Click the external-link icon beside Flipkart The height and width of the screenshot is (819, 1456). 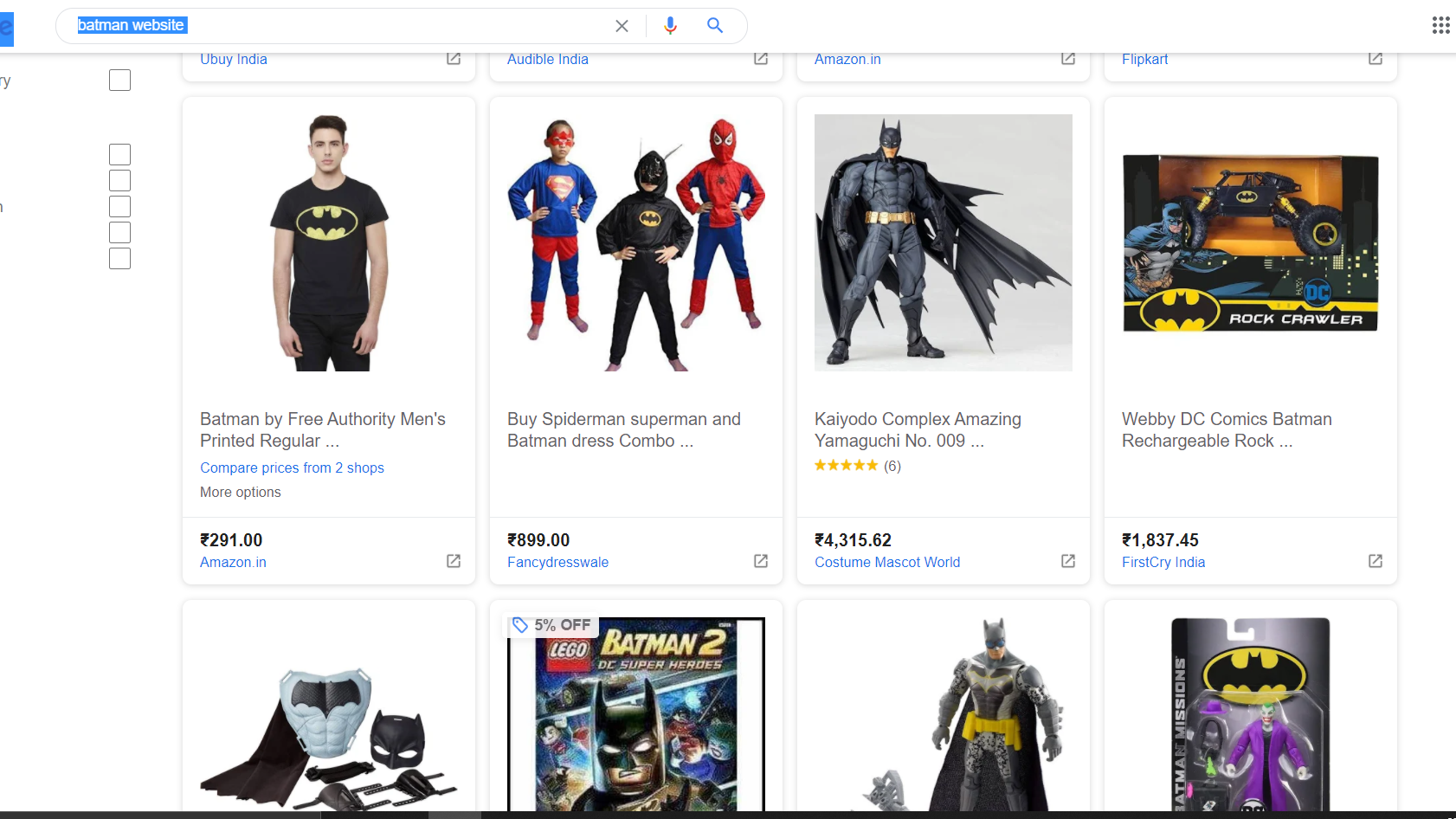pos(1375,58)
